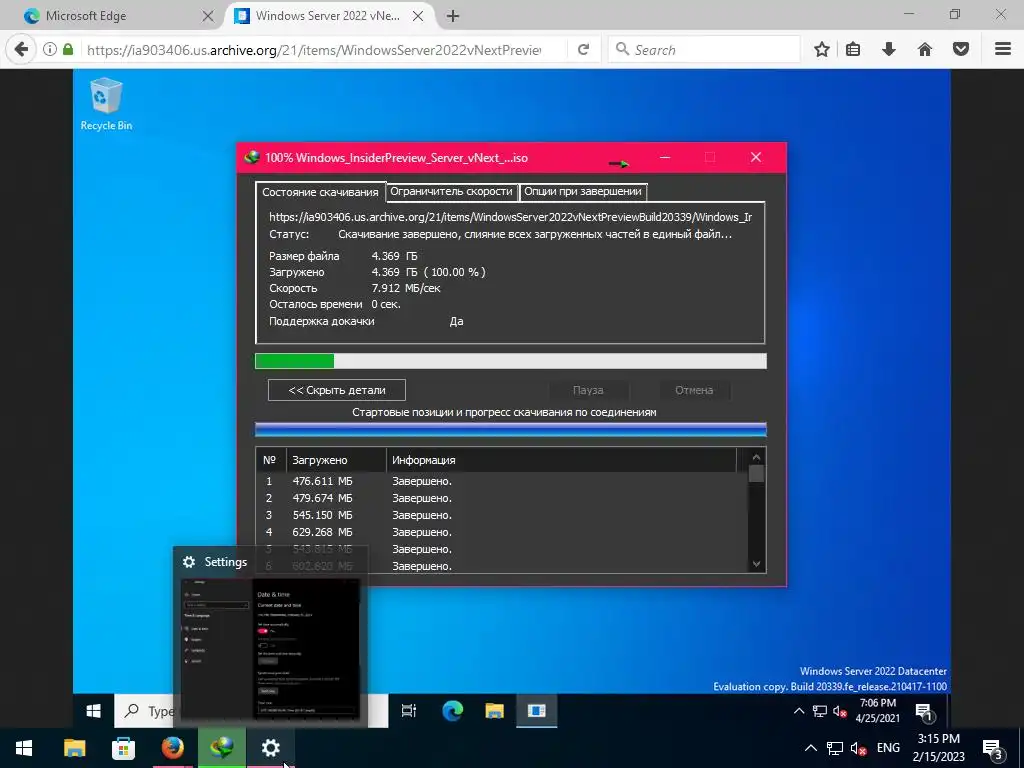This screenshot has height=768, width=1024.
Task: Open Task View in inner taskbar
Action: pyautogui.click(x=409, y=711)
